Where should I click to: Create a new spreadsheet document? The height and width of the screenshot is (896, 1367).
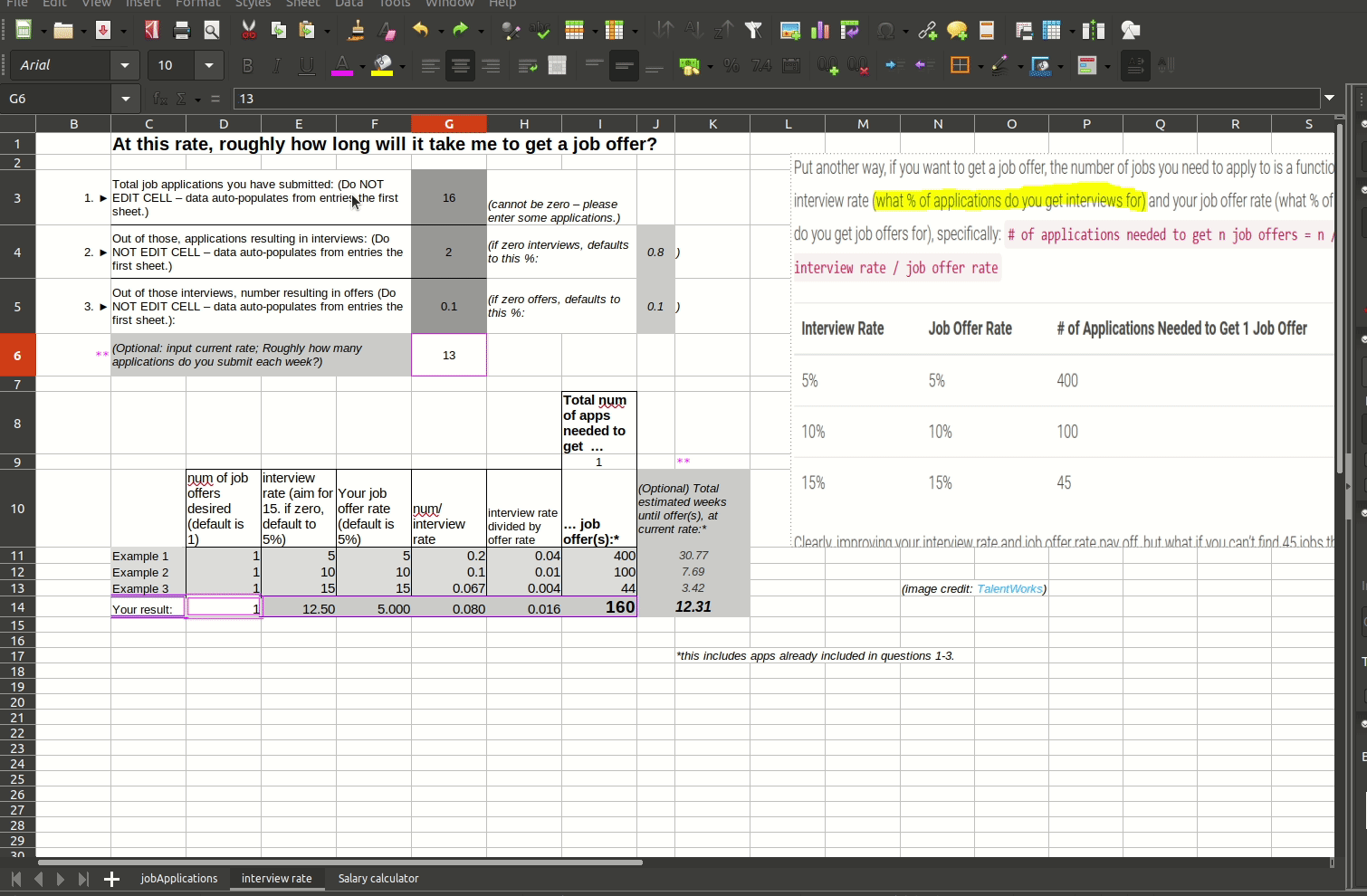24,31
